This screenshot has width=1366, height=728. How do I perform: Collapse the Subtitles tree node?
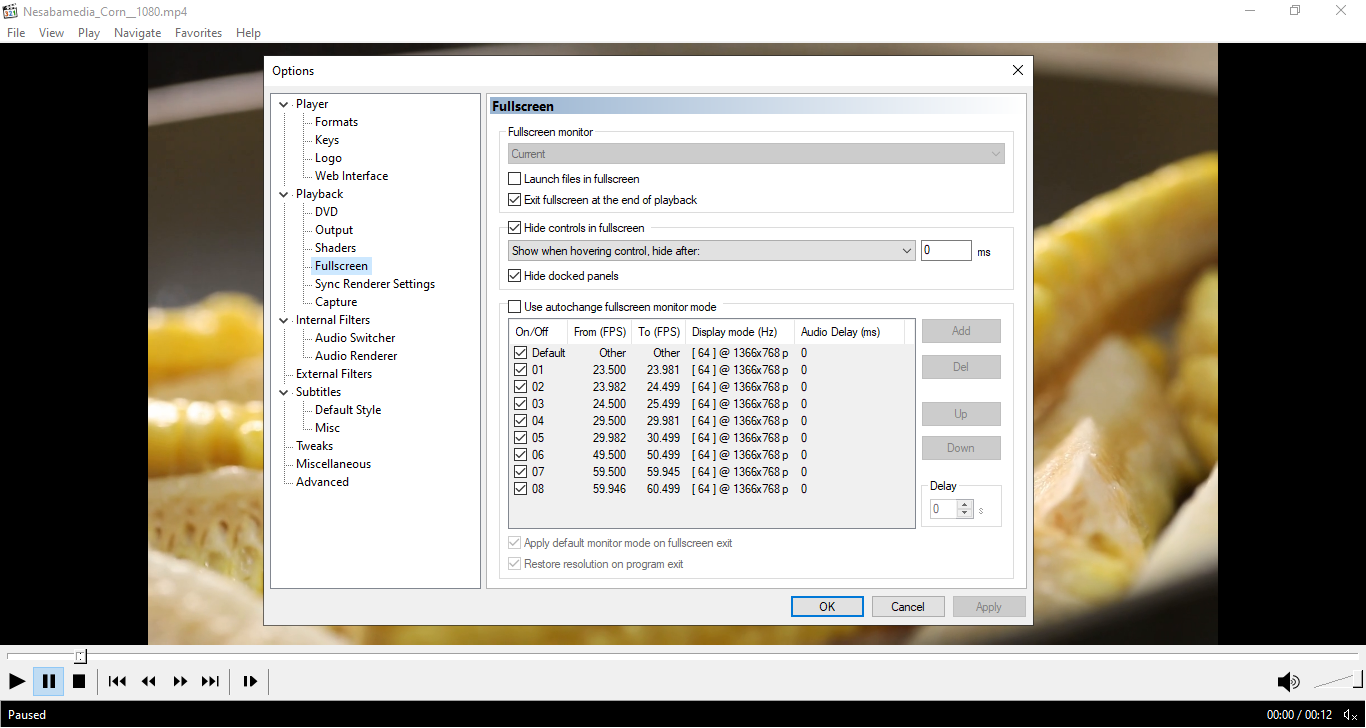pyautogui.click(x=284, y=393)
